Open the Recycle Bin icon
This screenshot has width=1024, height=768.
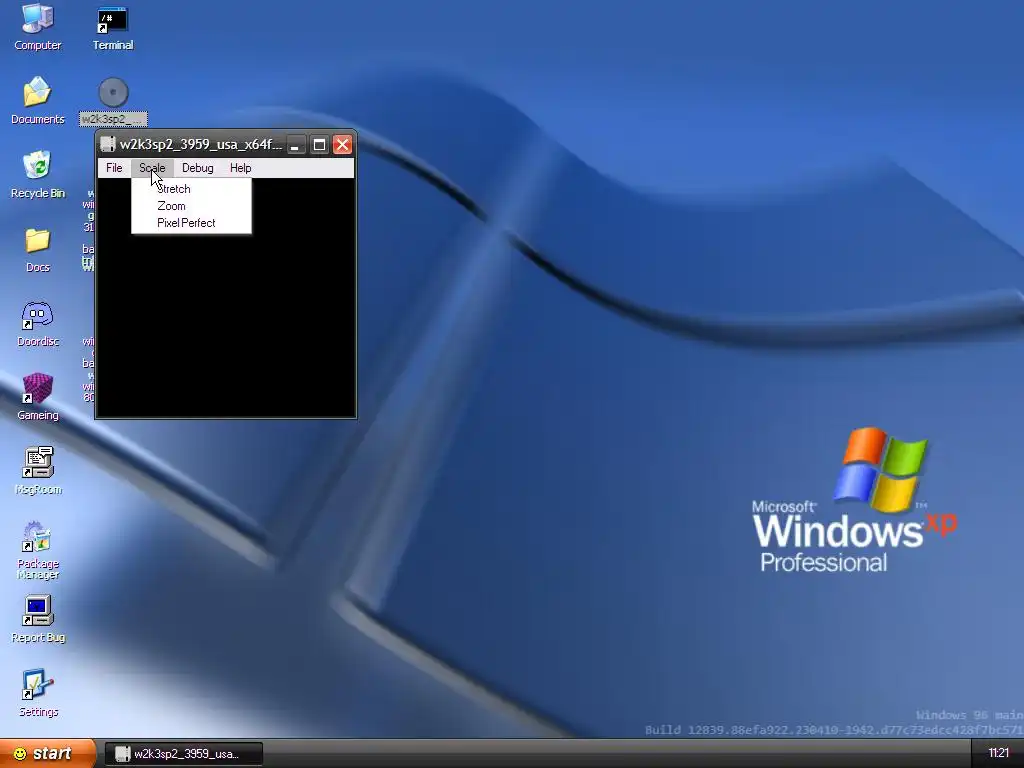click(x=37, y=175)
